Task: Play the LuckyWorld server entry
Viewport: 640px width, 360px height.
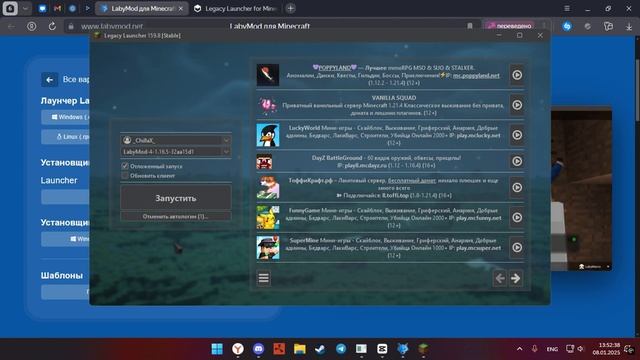Action: pyautogui.click(x=517, y=135)
